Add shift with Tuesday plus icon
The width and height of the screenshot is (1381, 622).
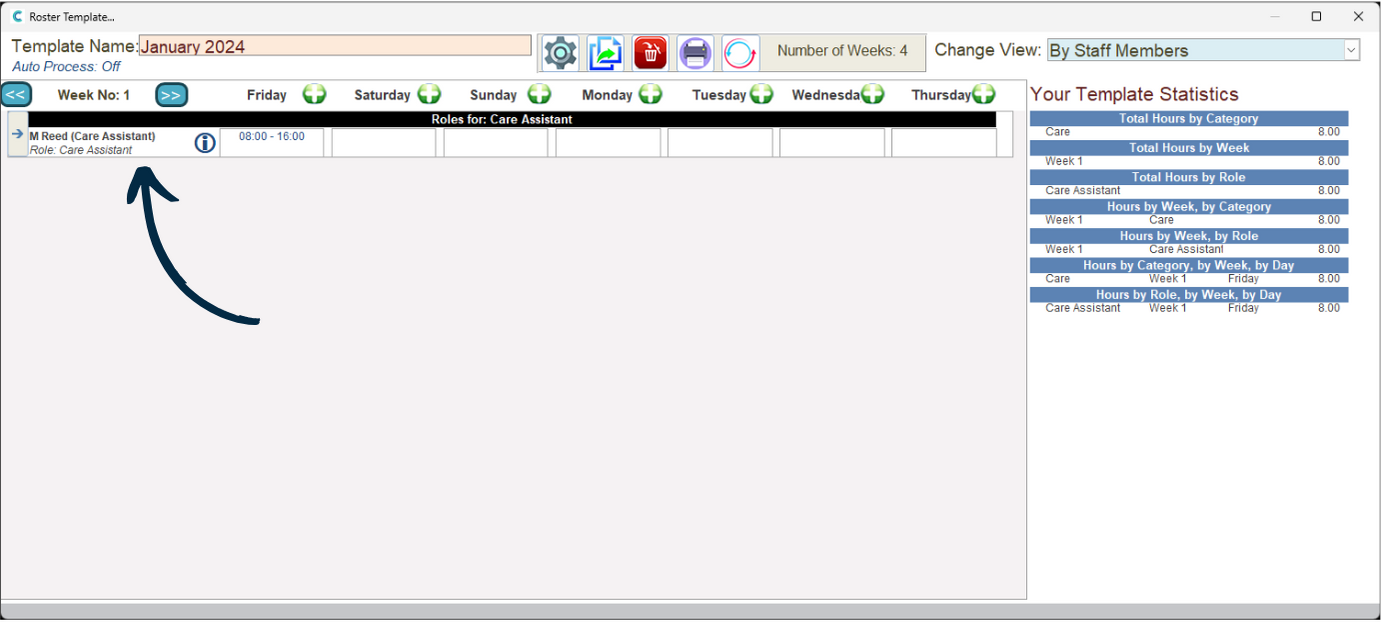point(761,94)
